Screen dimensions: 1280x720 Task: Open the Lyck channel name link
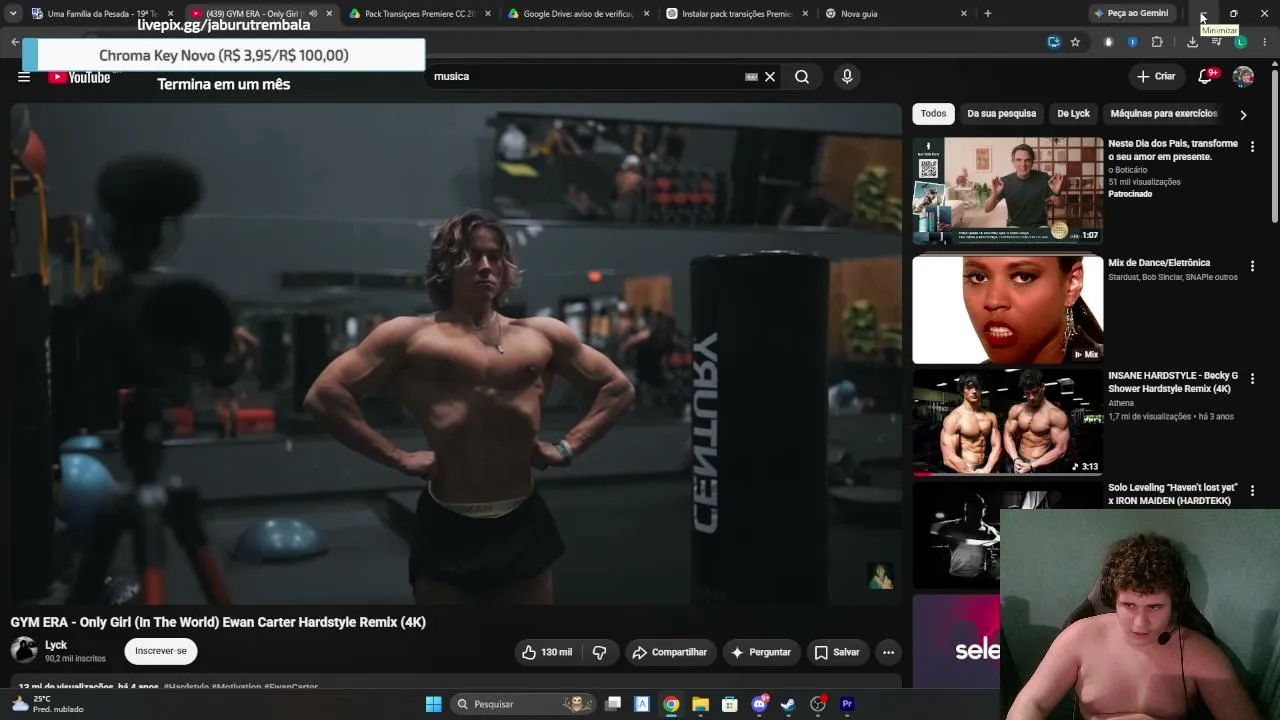click(56, 645)
